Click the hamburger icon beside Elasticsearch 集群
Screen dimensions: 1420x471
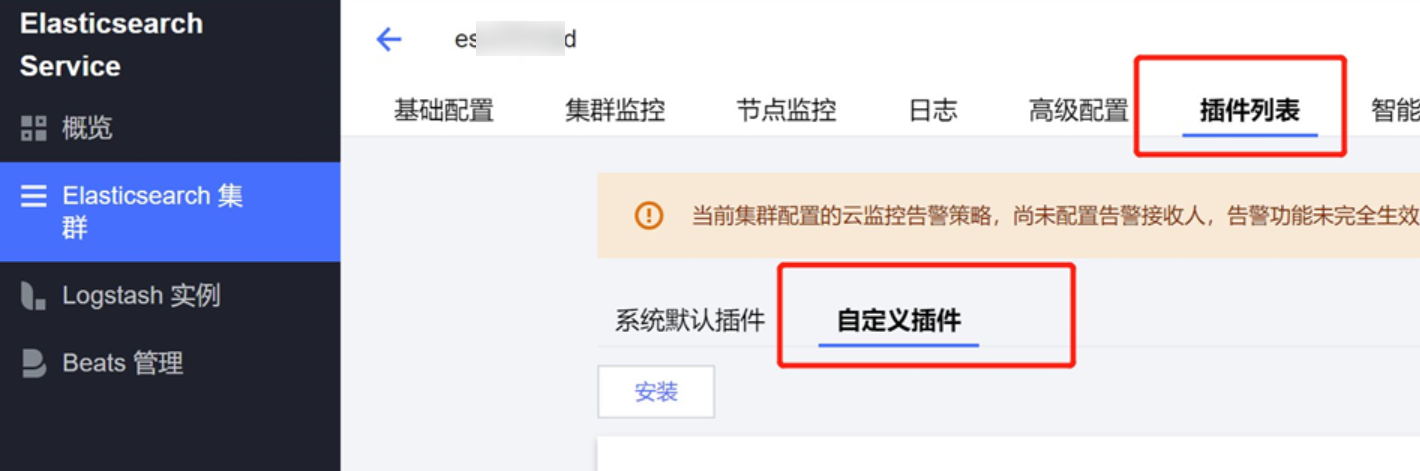(34, 196)
